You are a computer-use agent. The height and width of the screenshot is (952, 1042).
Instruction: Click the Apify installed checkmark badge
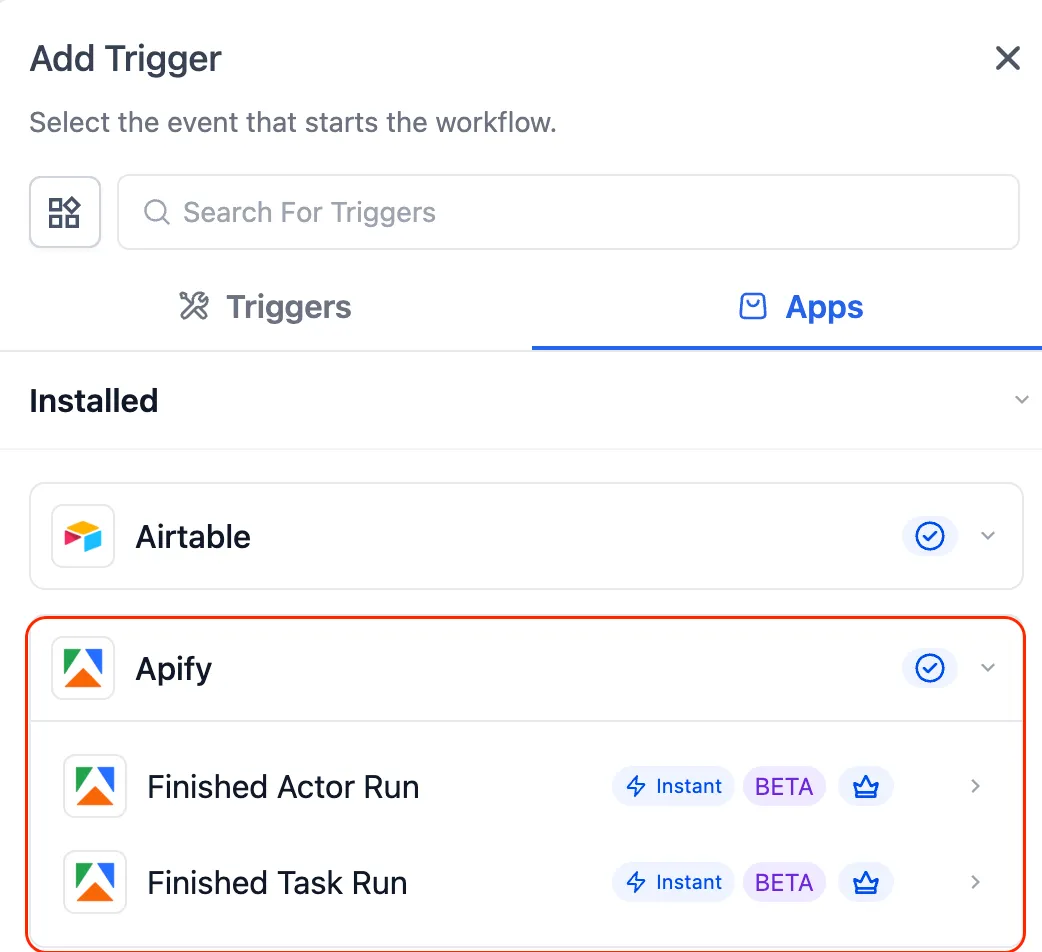930,668
